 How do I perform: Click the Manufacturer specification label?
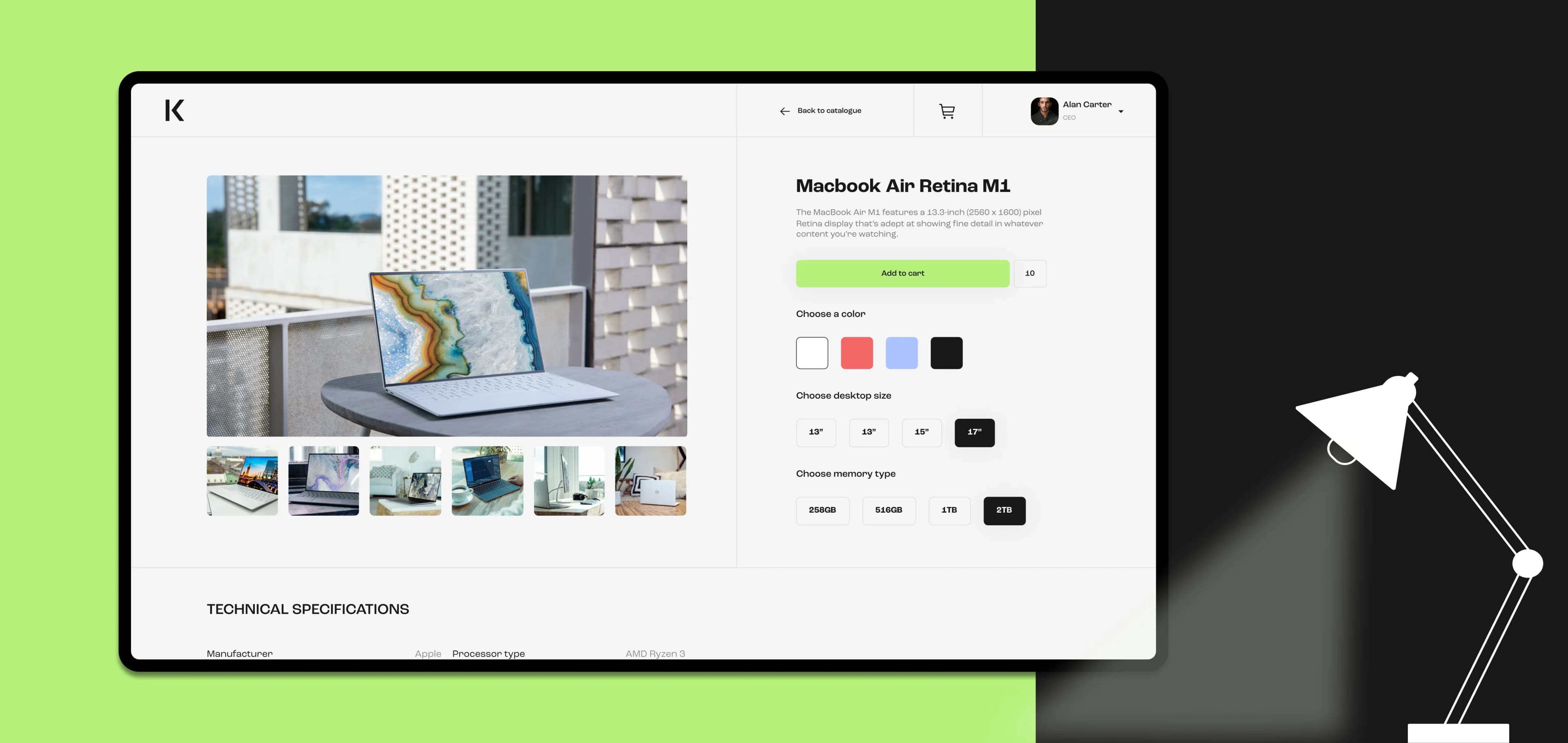click(x=240, y=654)
